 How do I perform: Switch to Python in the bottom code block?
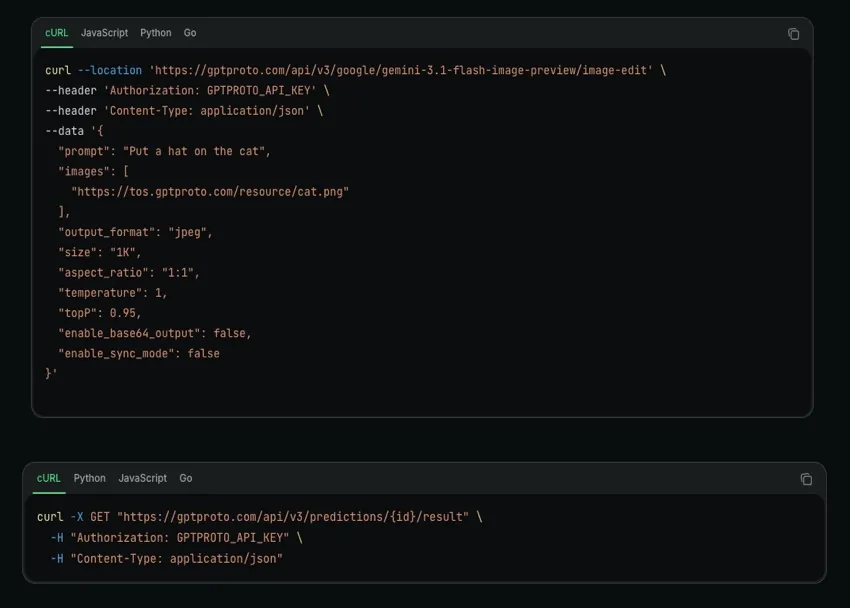89,478
